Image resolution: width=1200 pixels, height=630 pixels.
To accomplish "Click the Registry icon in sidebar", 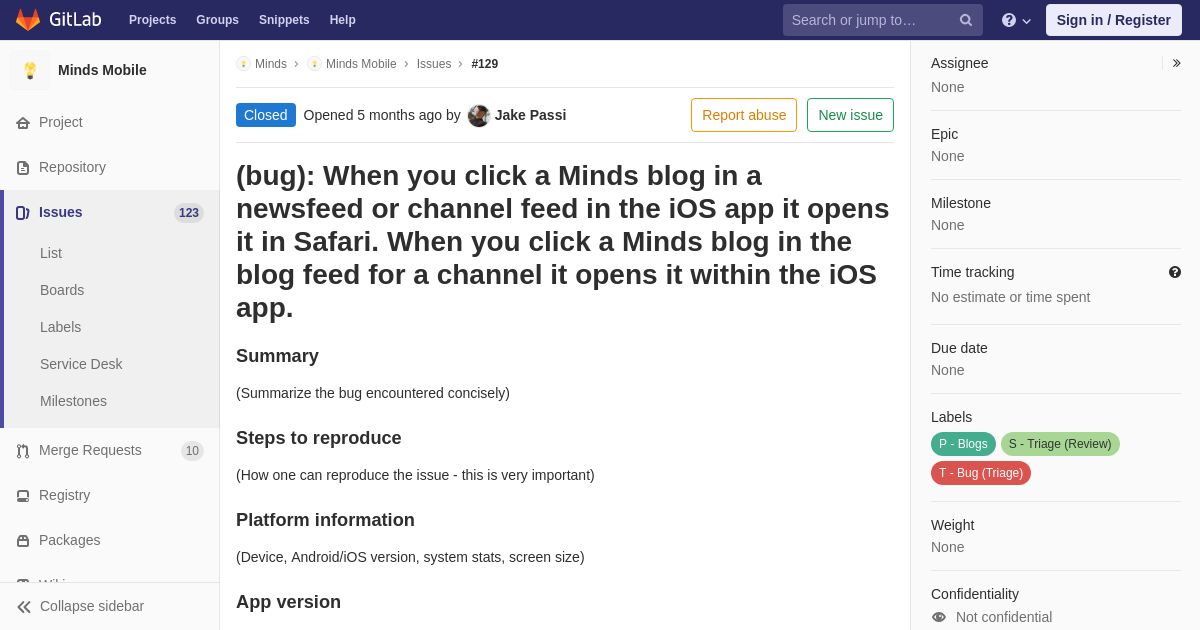I will 23,496.
